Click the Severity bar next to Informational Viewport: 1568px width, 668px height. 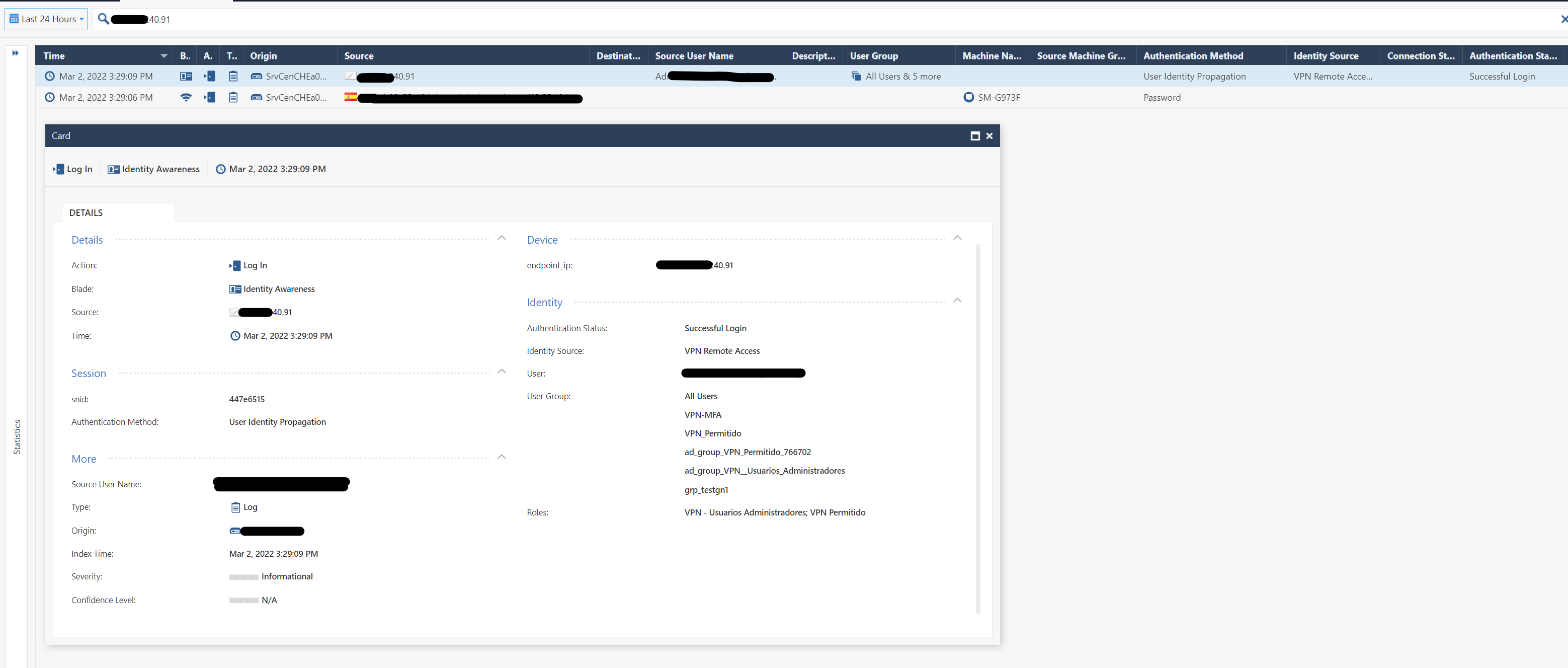[243, 577]
